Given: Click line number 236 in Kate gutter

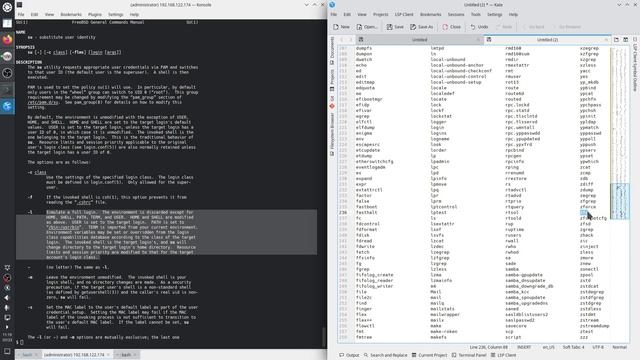Looking at the screenshot, I should [343, 213].
